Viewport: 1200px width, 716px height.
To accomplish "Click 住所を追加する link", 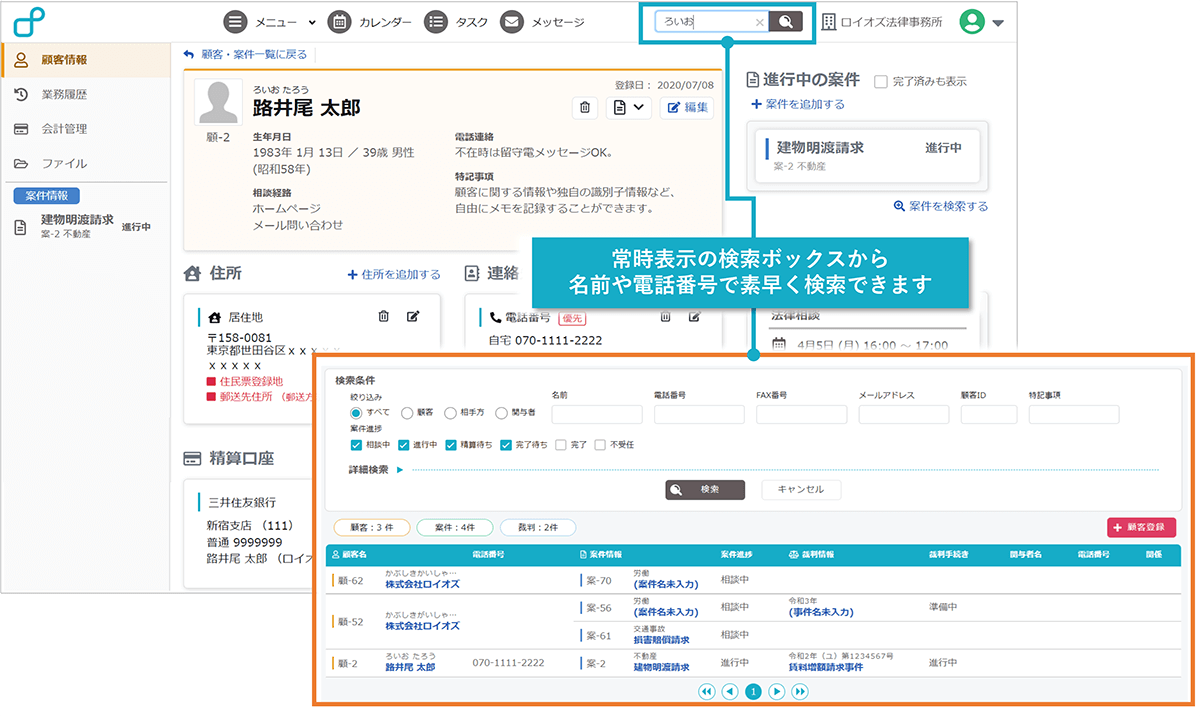I will (x=394, y=274).
